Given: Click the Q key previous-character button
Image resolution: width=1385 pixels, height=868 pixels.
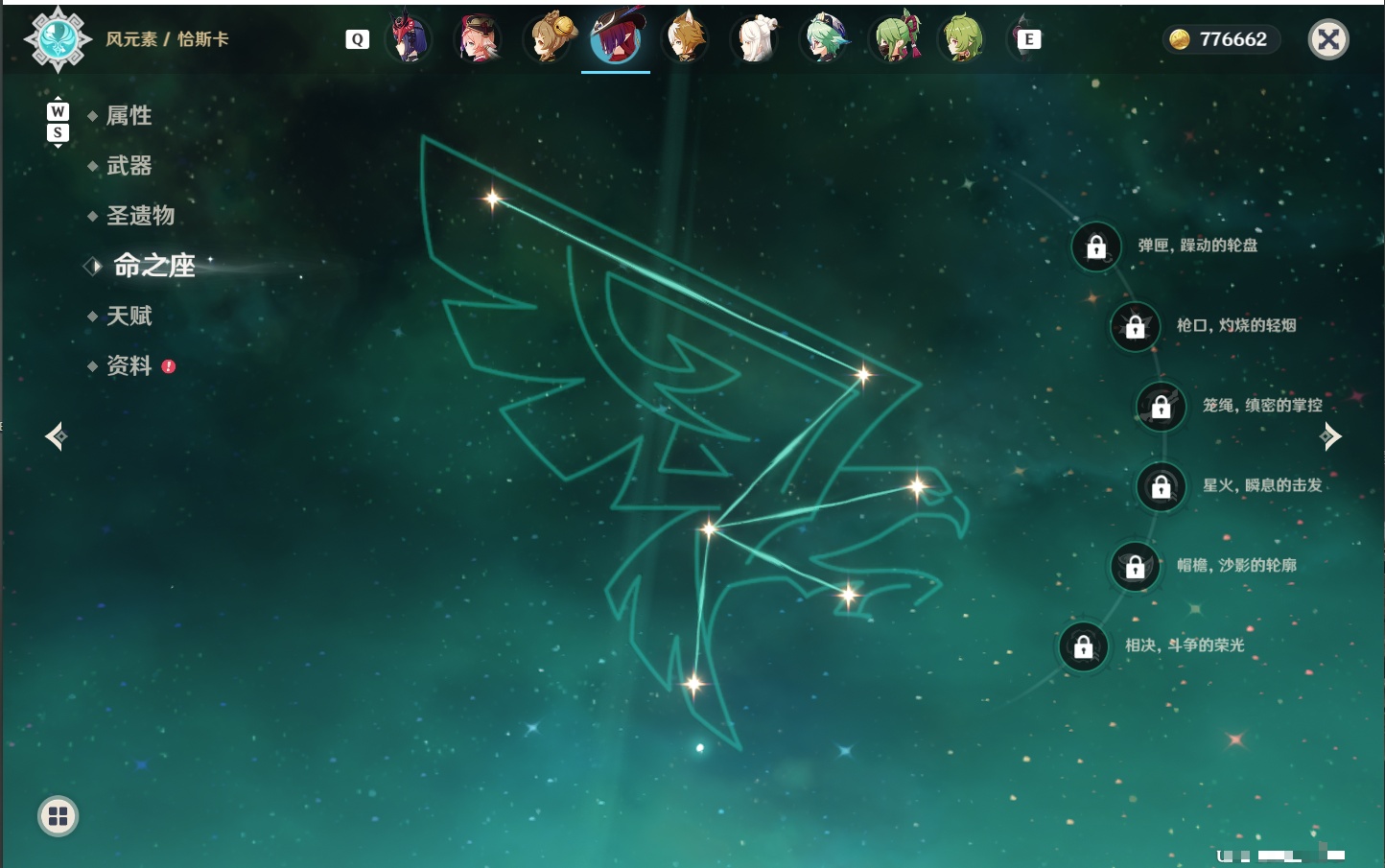Looking at the screenshot, I should coord(358,39).
